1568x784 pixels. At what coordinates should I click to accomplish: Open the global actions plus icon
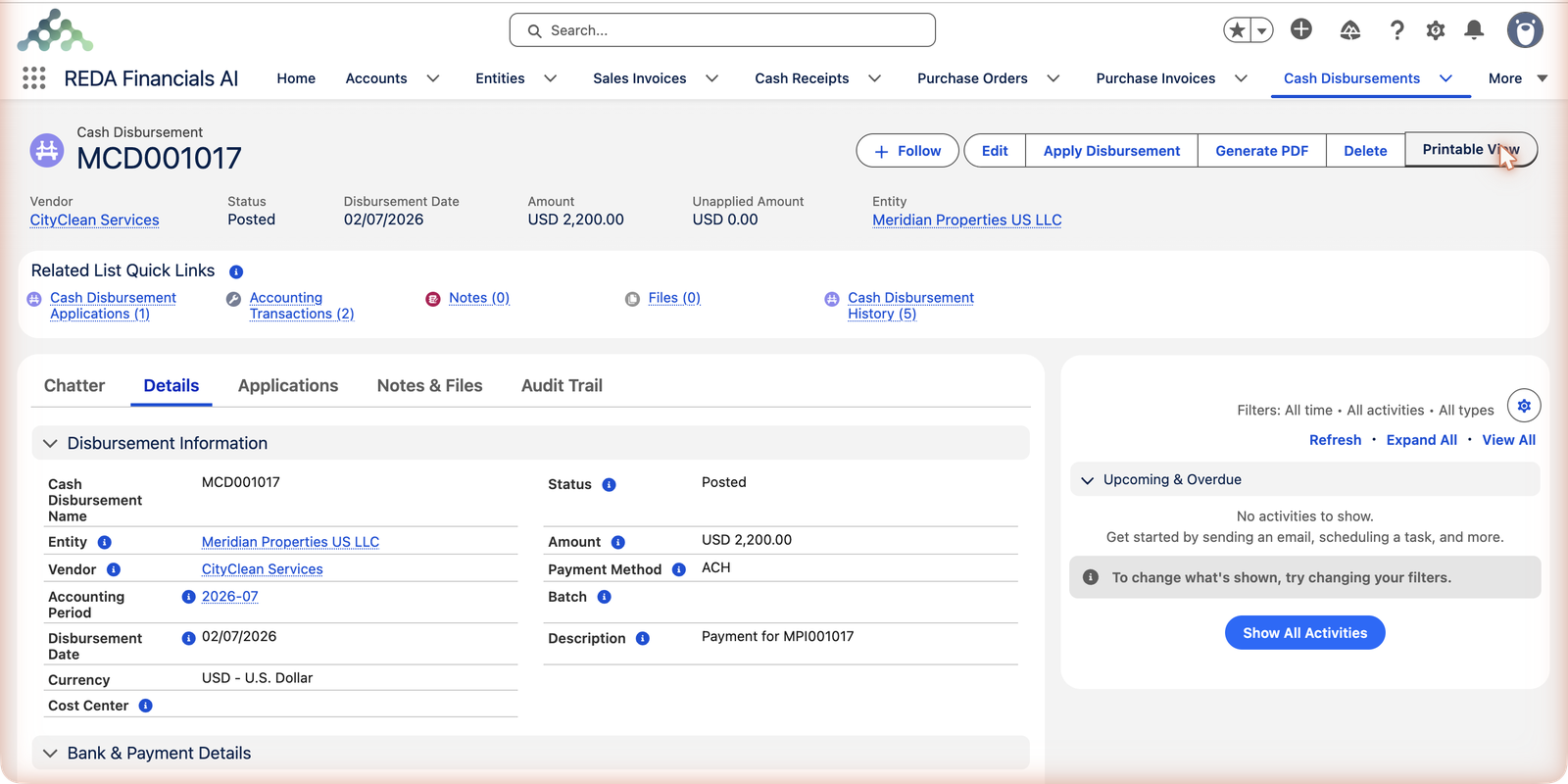pyautogui.click(x=1301, y=29)
